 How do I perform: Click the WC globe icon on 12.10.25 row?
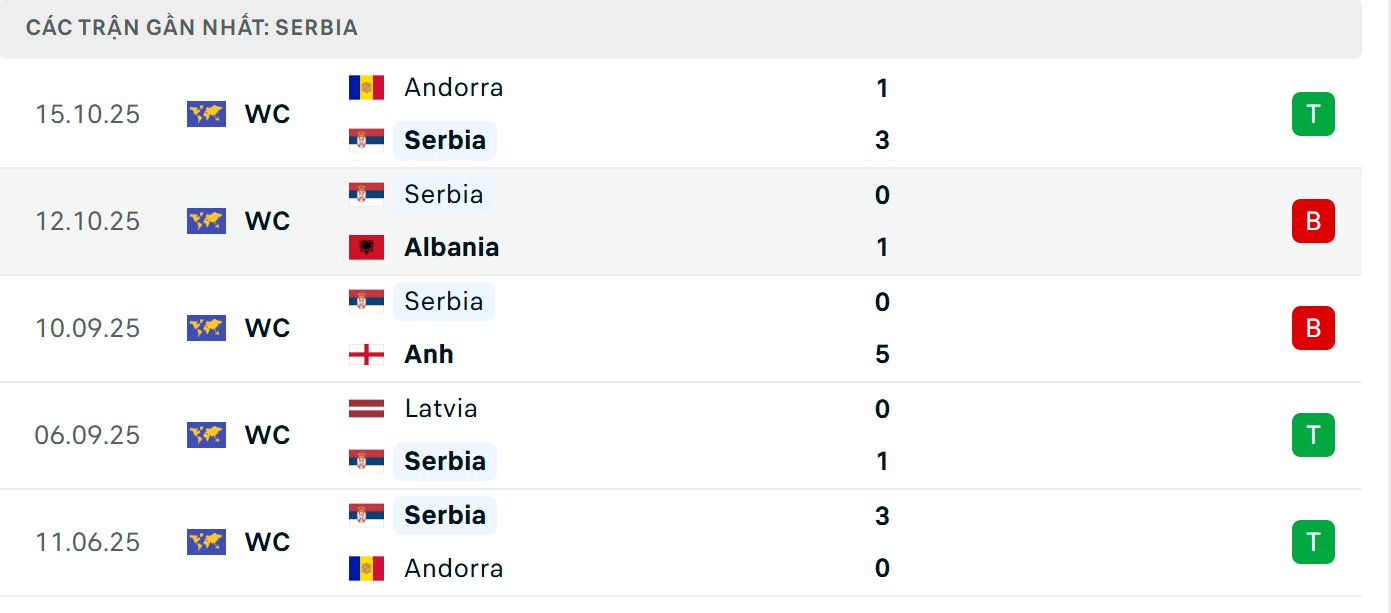[205, 221]
